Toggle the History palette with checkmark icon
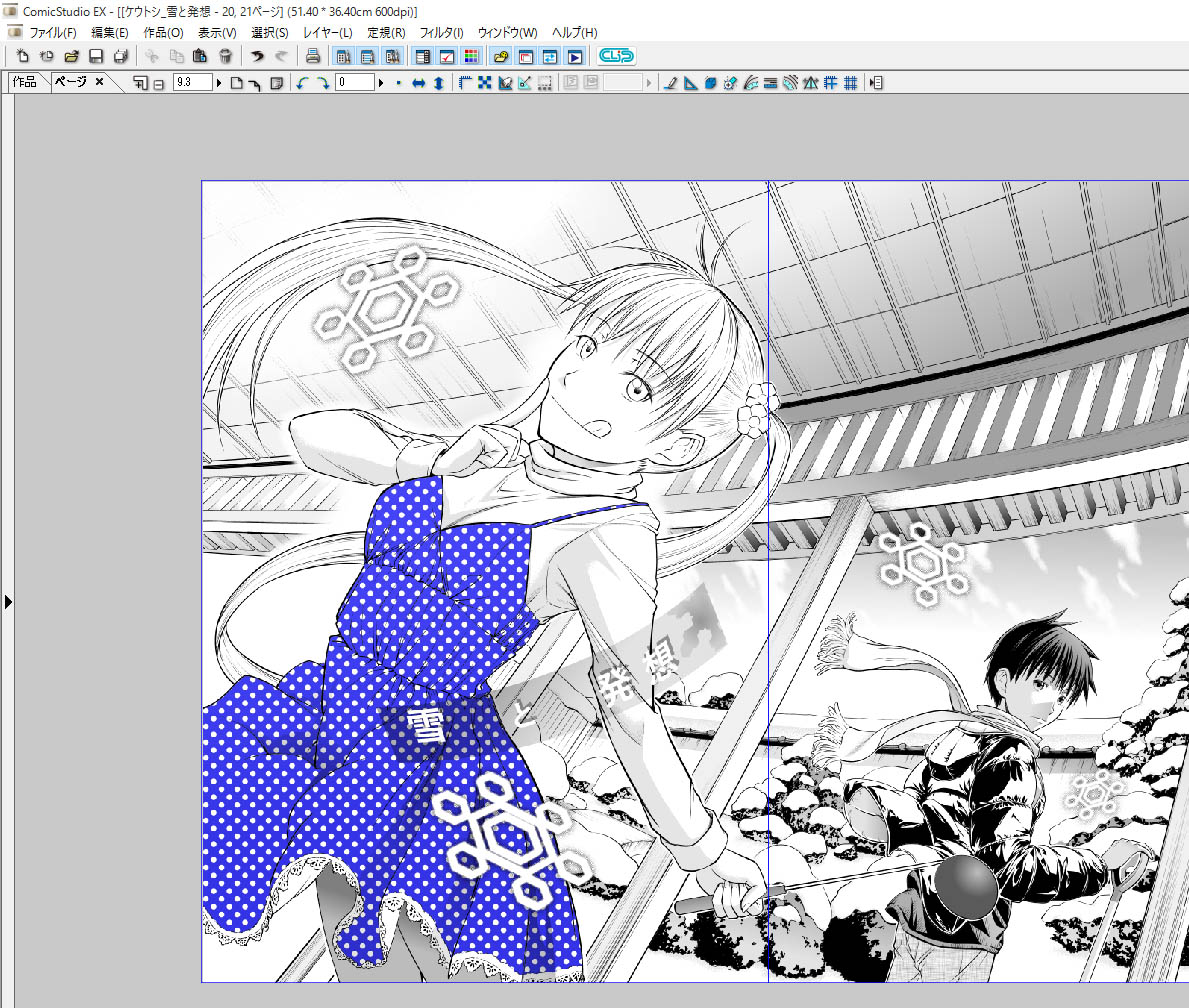Image resolution: width=1189 pixels, height=1008 pixels. (x=447, y=57)
